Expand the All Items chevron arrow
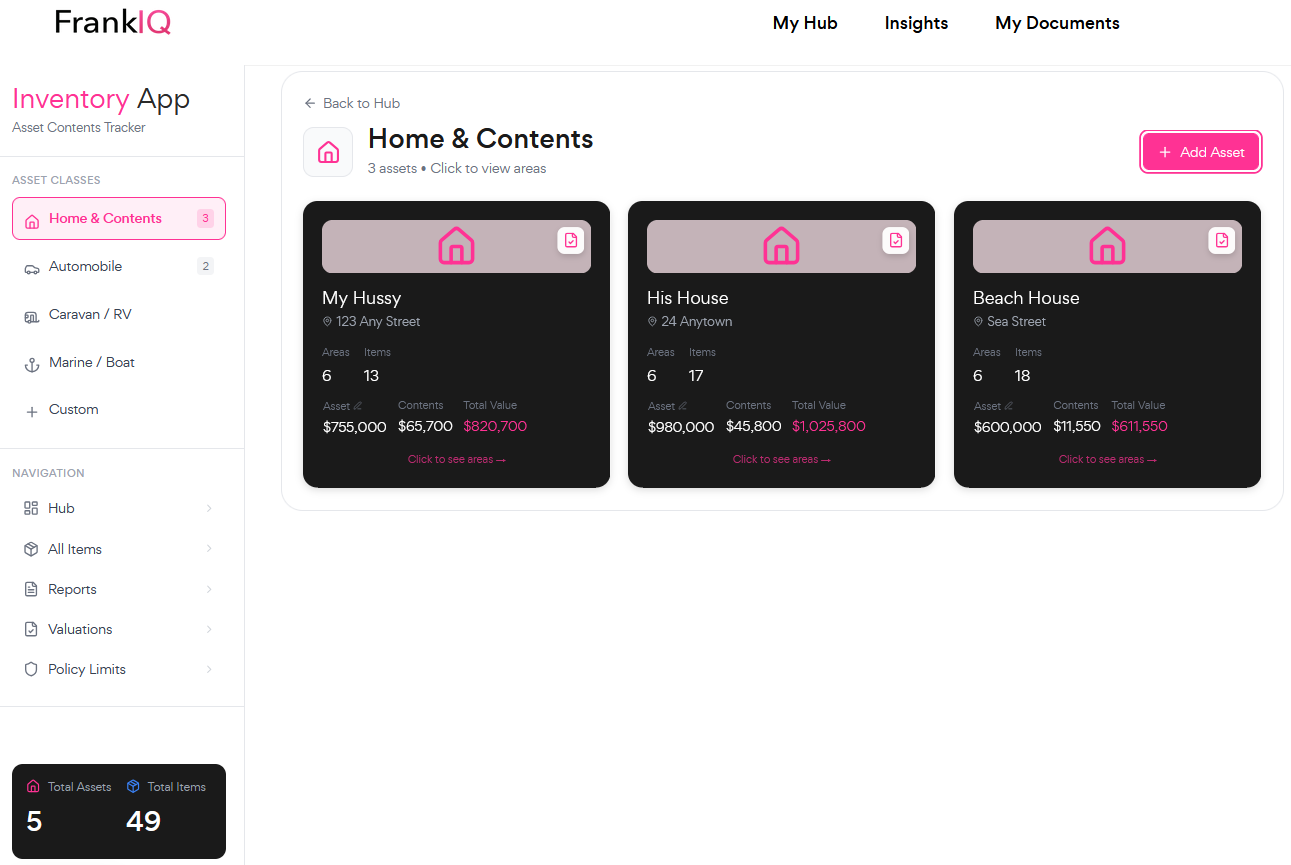Image resolution: width=1291 pixels, height=865 pixels. 209,549
